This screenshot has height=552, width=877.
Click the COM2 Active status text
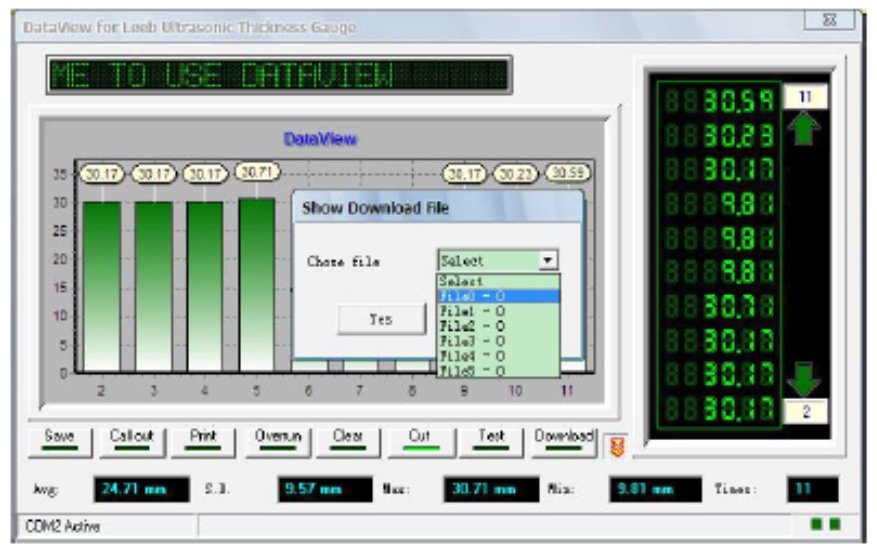(63, 526)
